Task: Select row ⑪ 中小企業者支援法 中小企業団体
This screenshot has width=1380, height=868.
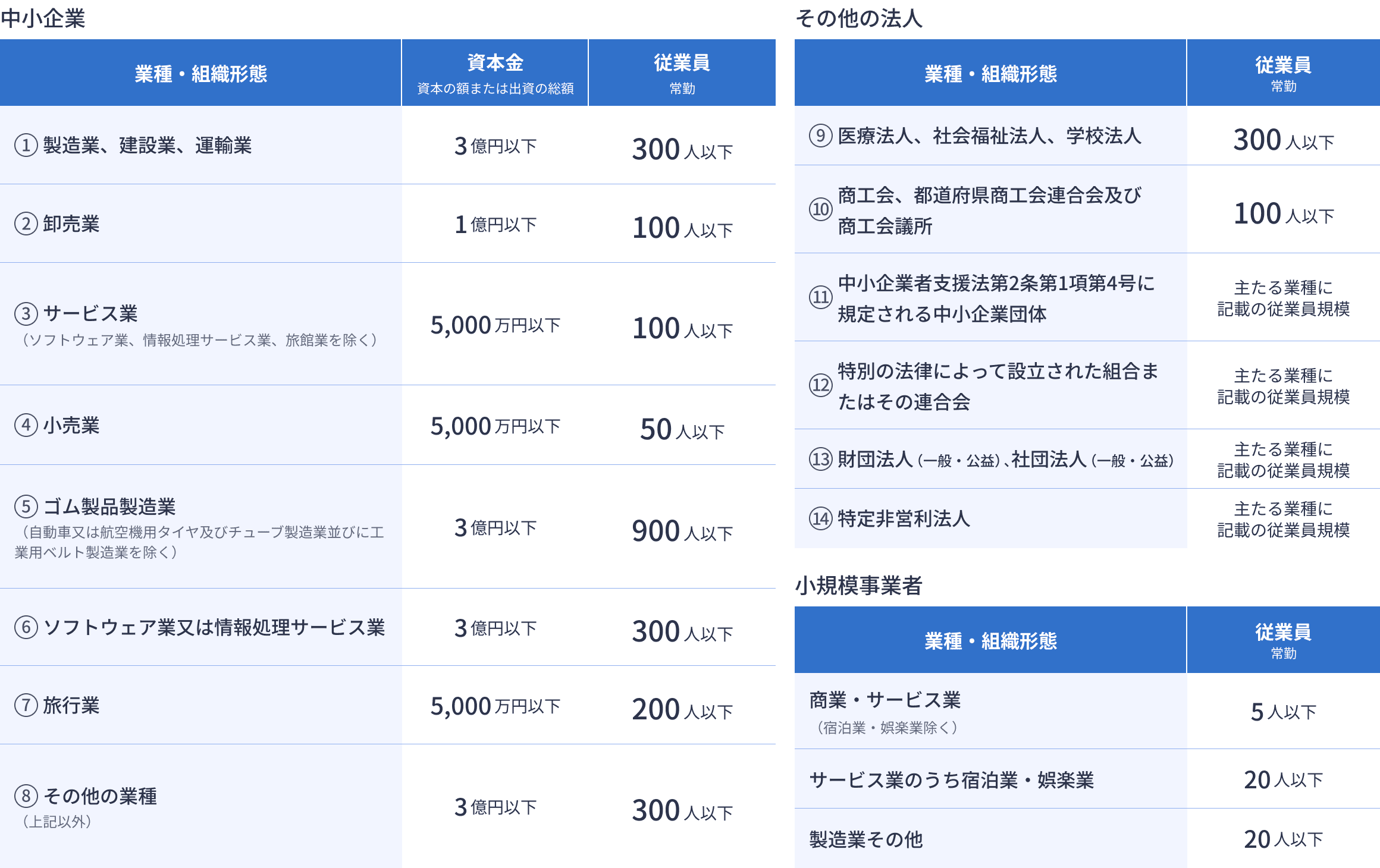Action: pos(982,298)
